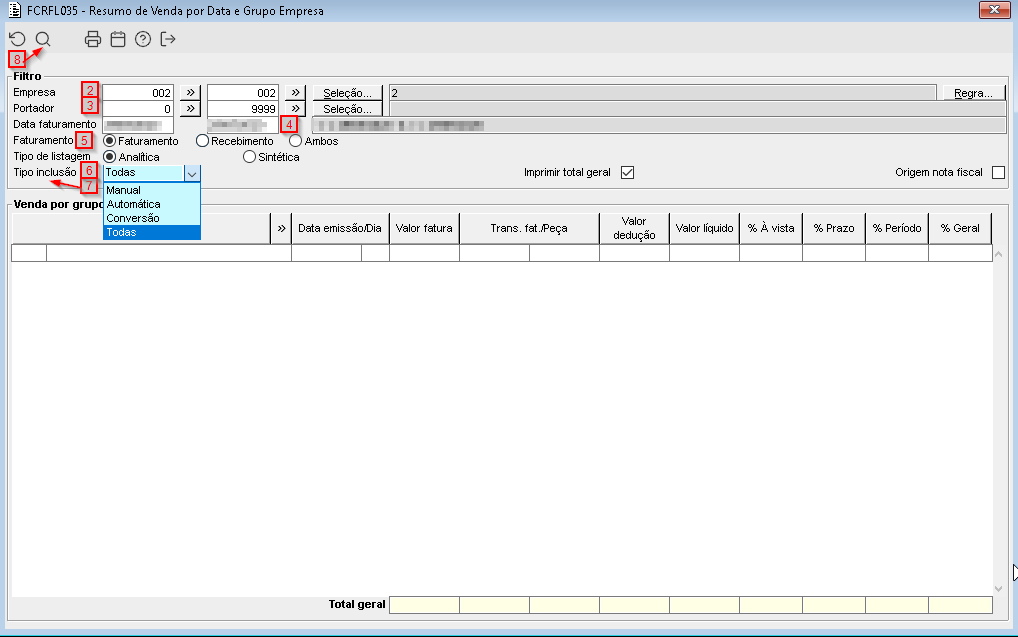Click the refresh/undo arrow toolbar icon

pos(18,39)
